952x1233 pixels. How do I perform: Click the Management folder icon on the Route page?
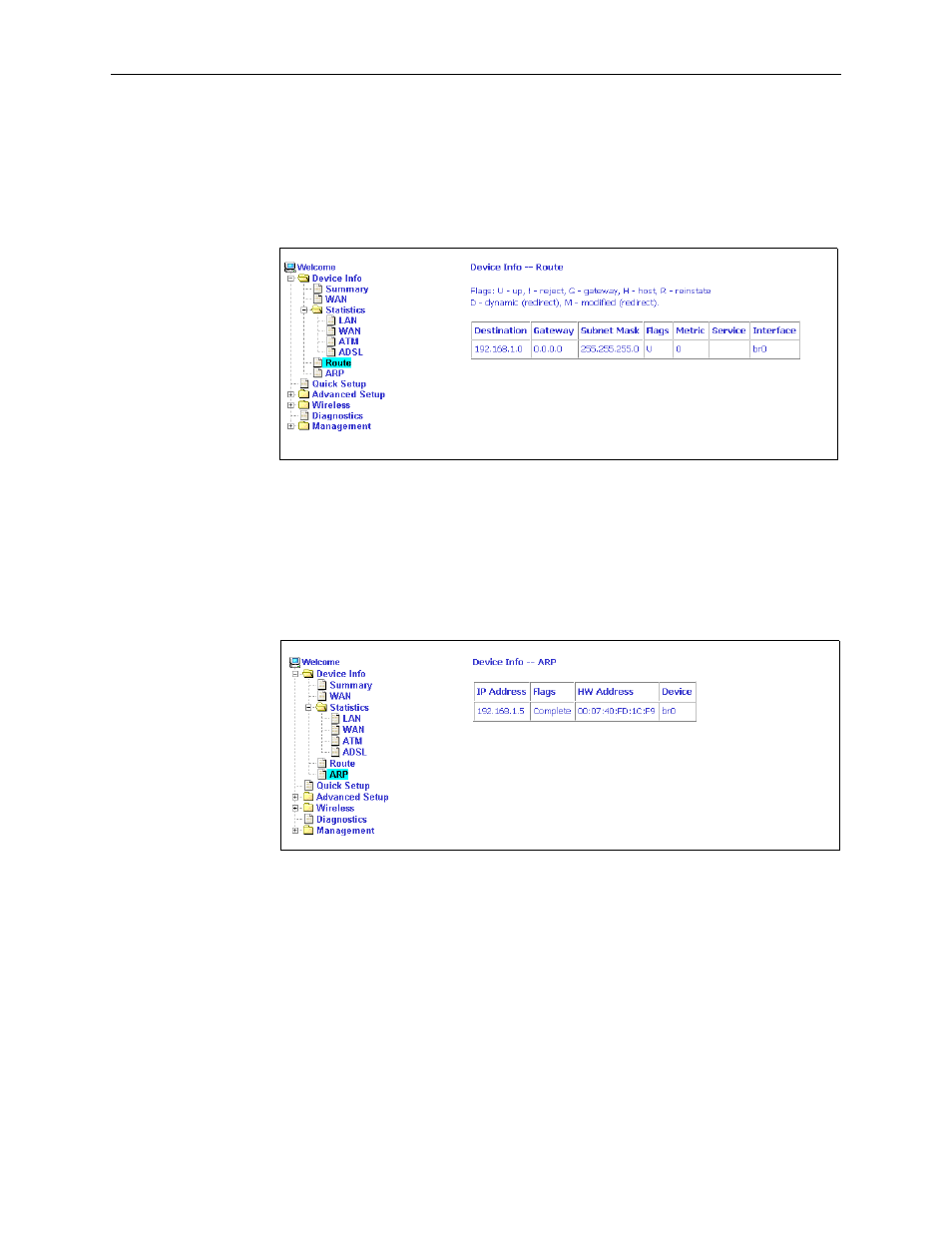pos(304,426)
